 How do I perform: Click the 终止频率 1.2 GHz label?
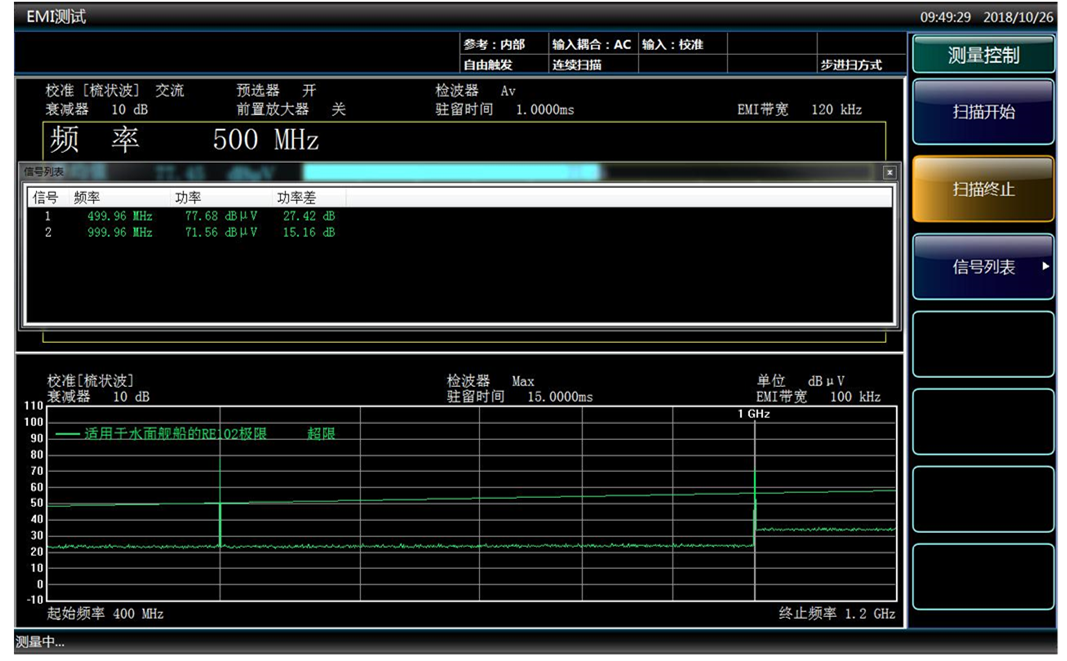click(x=837, y=613)
